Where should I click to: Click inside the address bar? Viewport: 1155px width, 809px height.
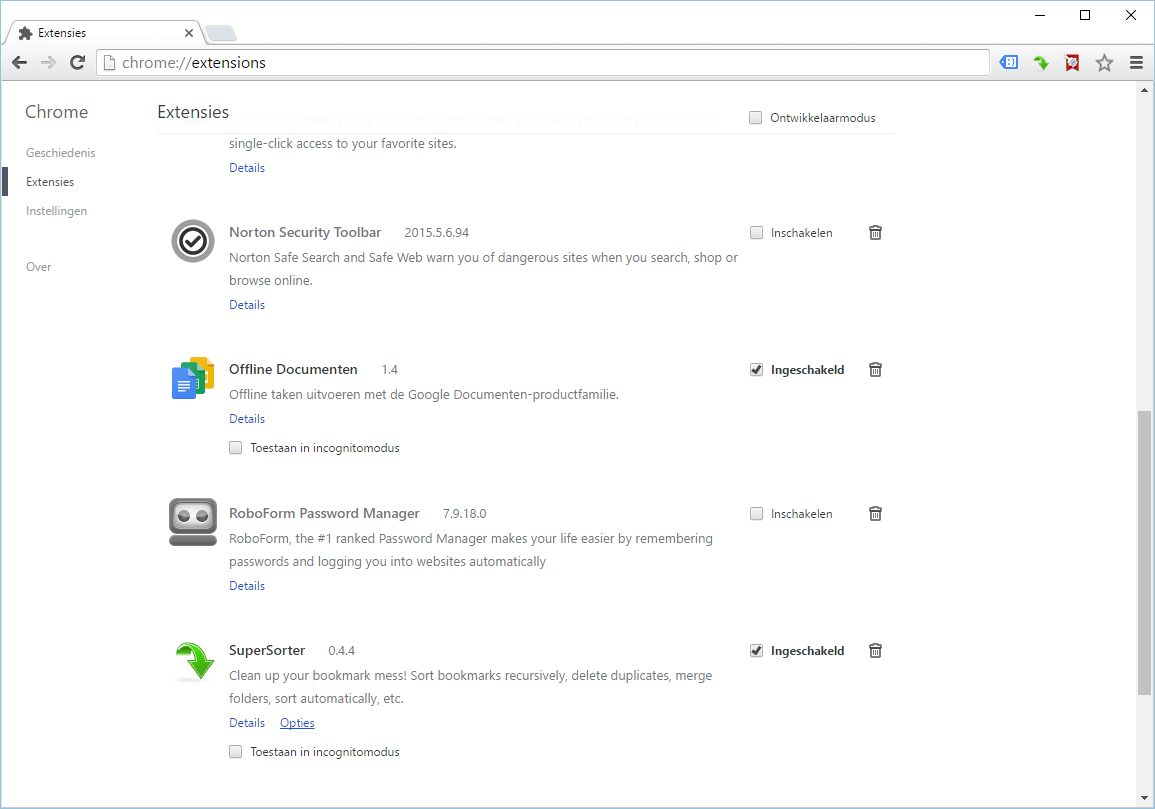400,62
